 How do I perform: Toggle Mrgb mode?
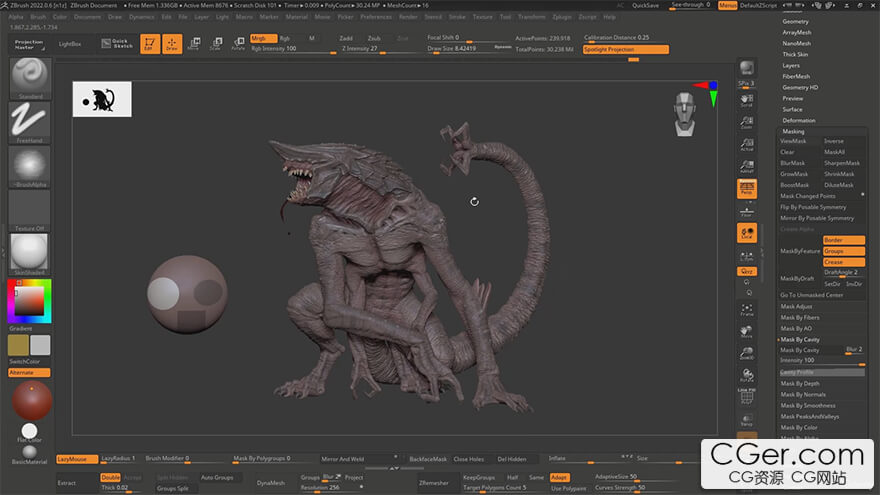[263, 38]
